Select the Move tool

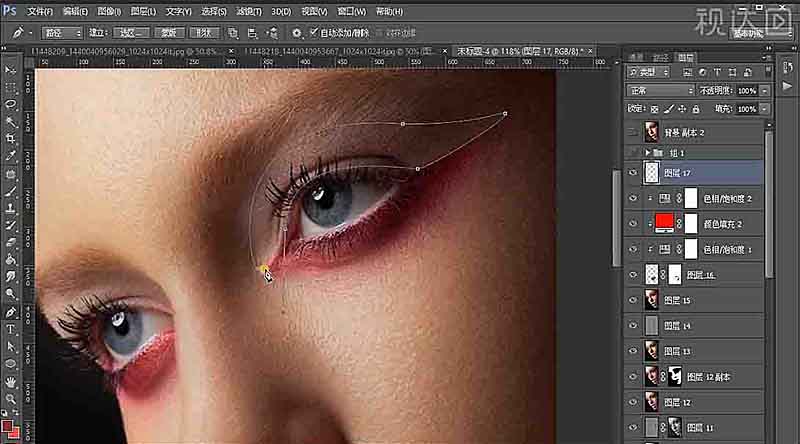(x=10, y=70)
